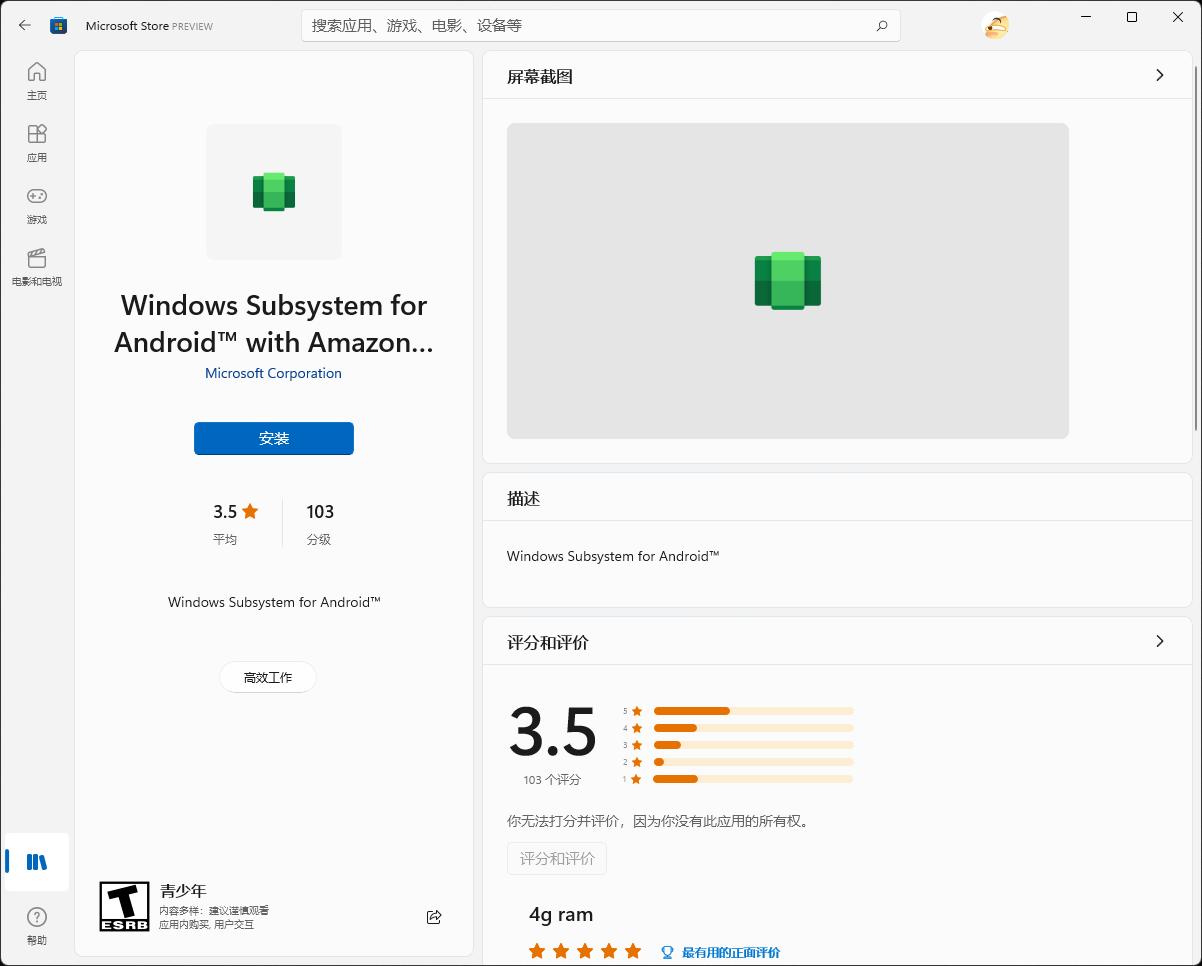Click the Microsoft Store logo icon
The height and width of the screenshot is (966, 1202).
59,26
